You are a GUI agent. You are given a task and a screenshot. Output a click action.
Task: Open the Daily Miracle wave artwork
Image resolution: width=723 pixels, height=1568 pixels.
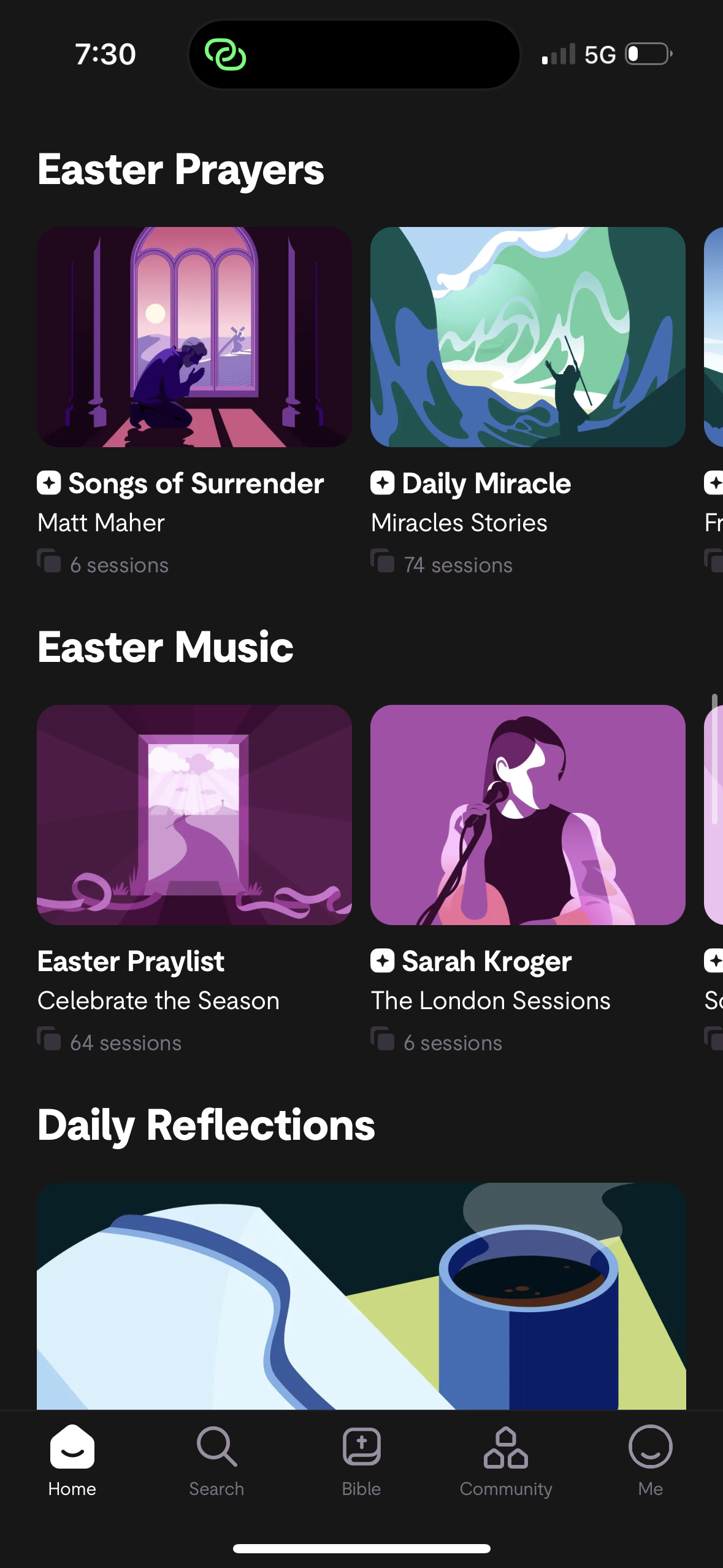pos(527,337)
